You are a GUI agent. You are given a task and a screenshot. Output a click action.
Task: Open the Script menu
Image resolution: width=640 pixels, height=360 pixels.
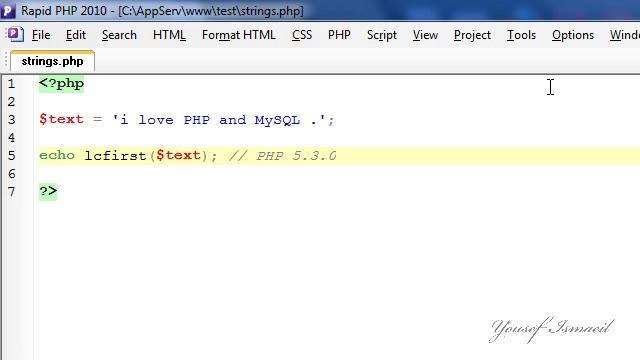click(x=382, y=35)
